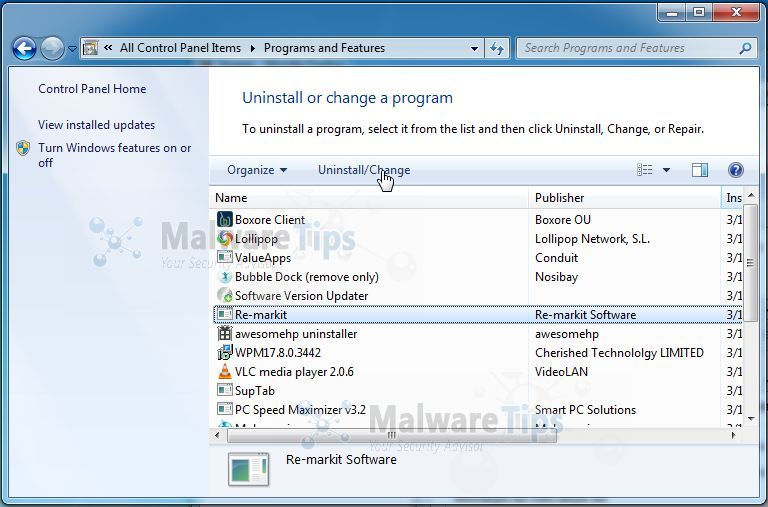
Task: Click the Control Panel icon in address bar
Action: [x=90, y=48]
